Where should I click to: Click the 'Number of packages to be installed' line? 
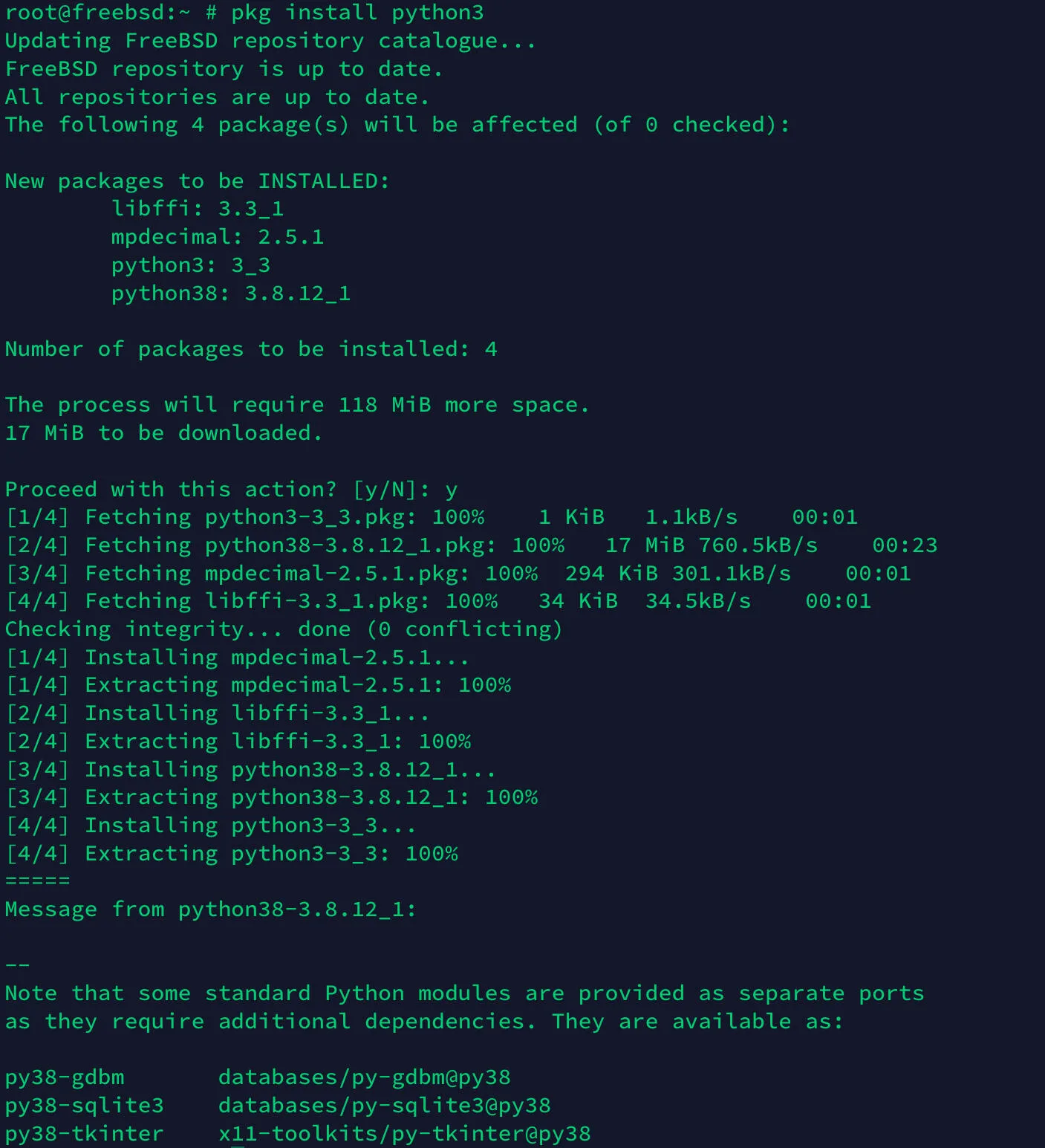click(x=251, y=349)
